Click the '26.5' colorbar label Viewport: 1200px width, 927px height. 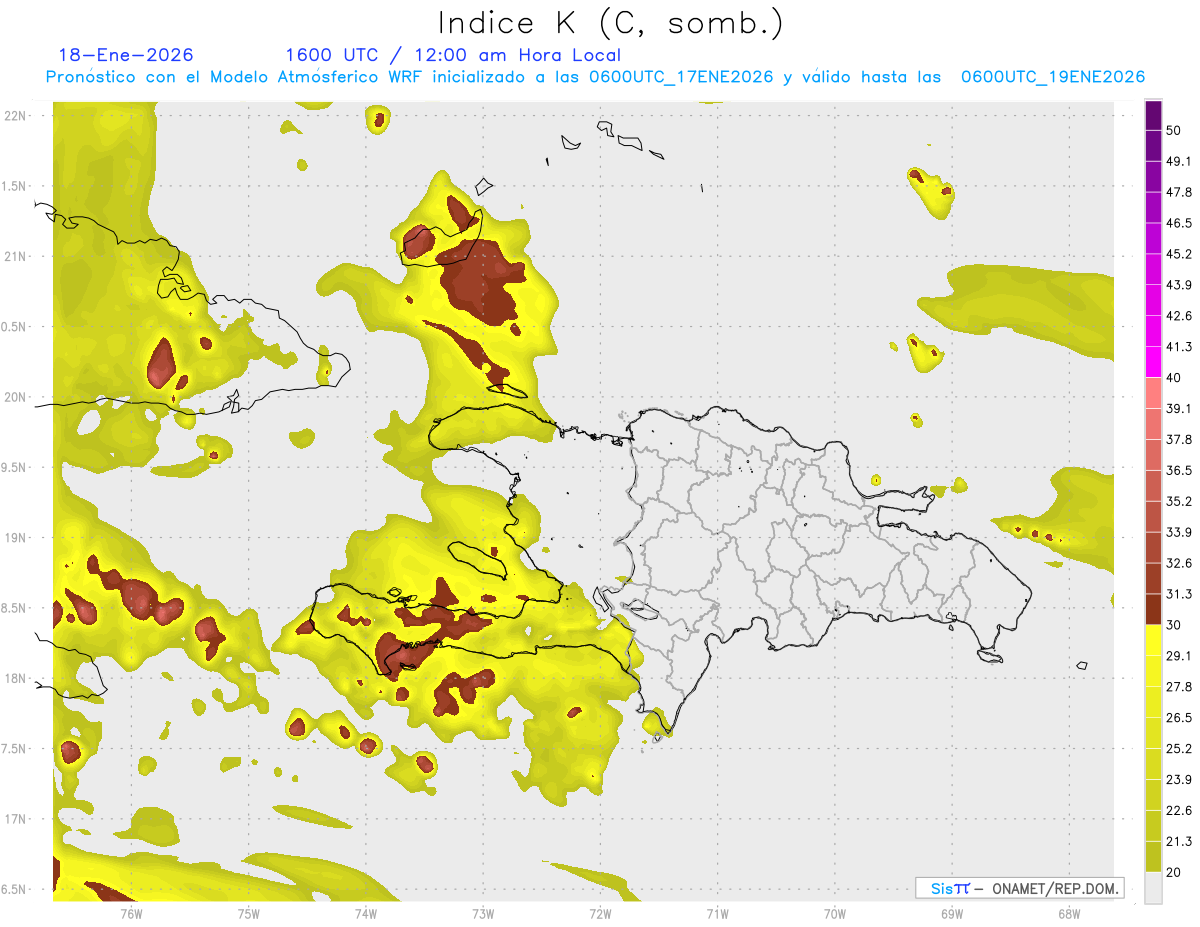(1180, 718)
